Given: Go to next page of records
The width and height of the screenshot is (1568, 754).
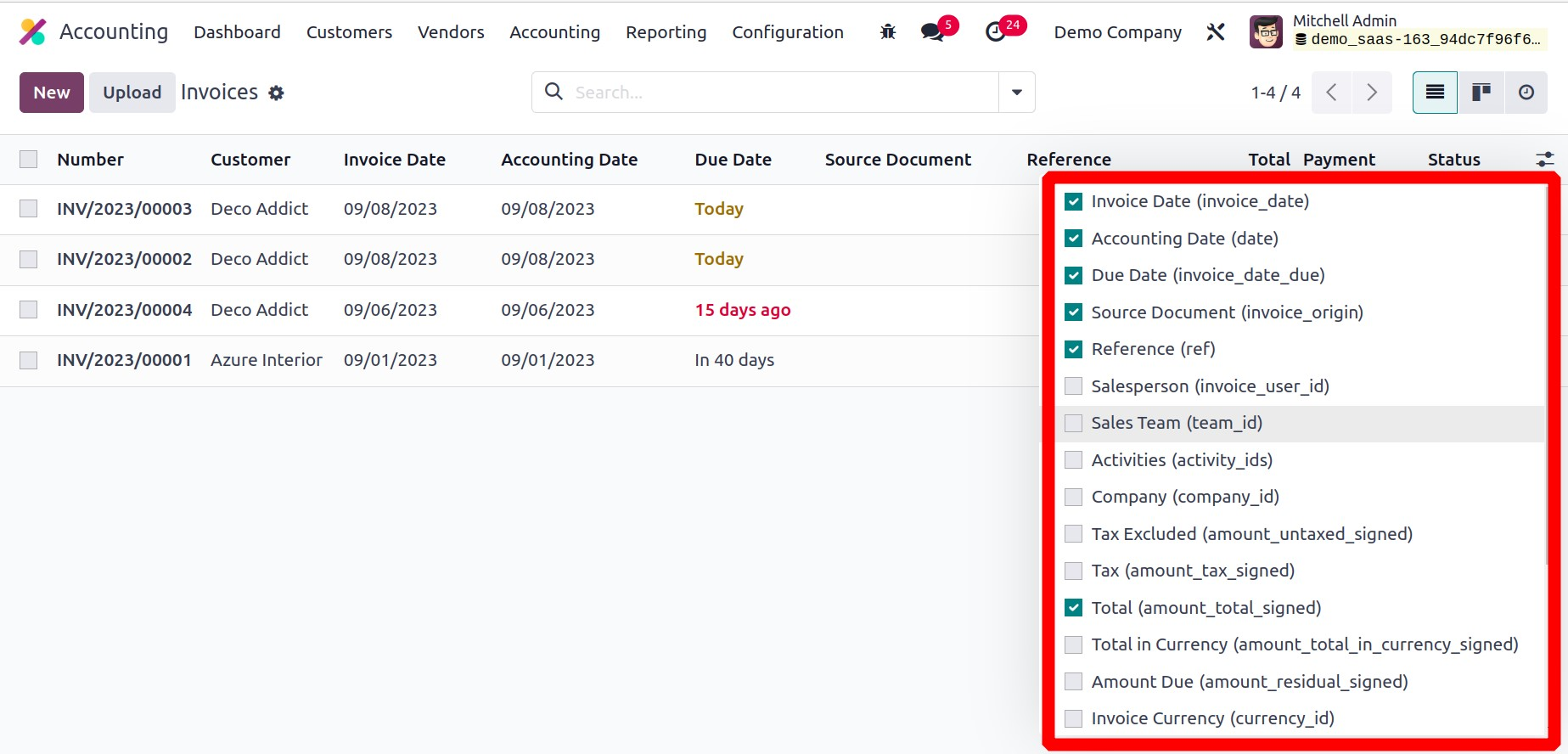Looking at the screenshot, I should [1372, 93].
